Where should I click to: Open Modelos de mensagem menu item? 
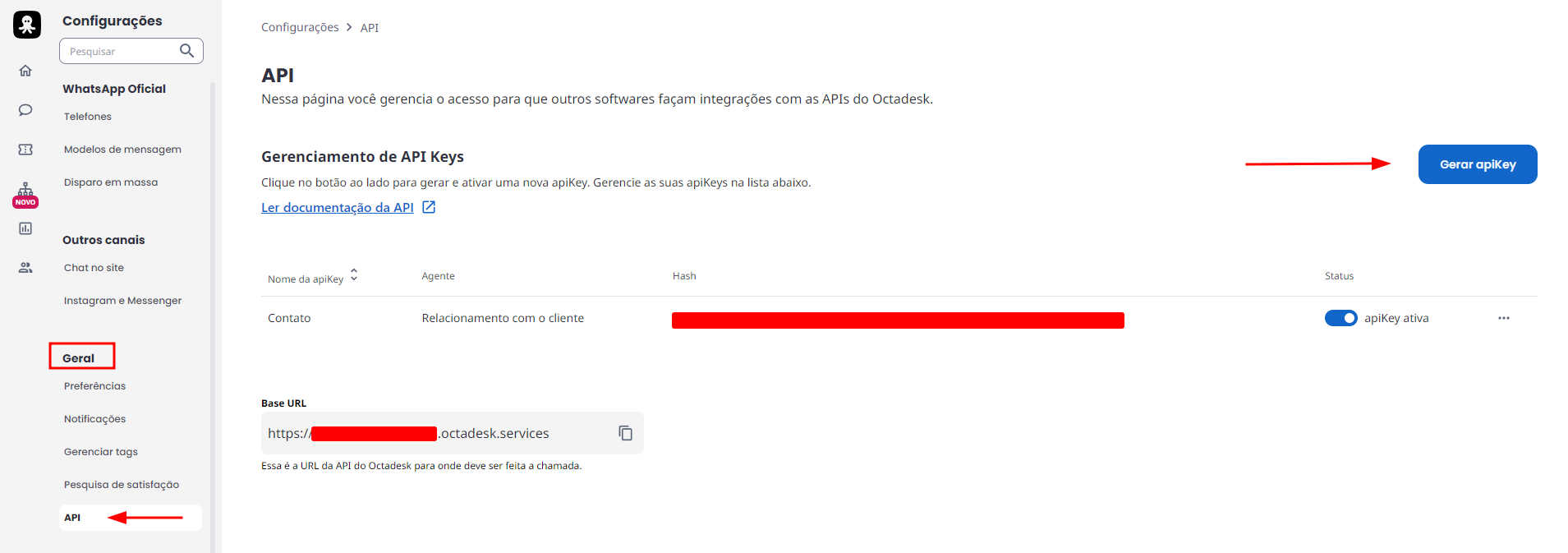pyautogui.click(x=122, y=150)
